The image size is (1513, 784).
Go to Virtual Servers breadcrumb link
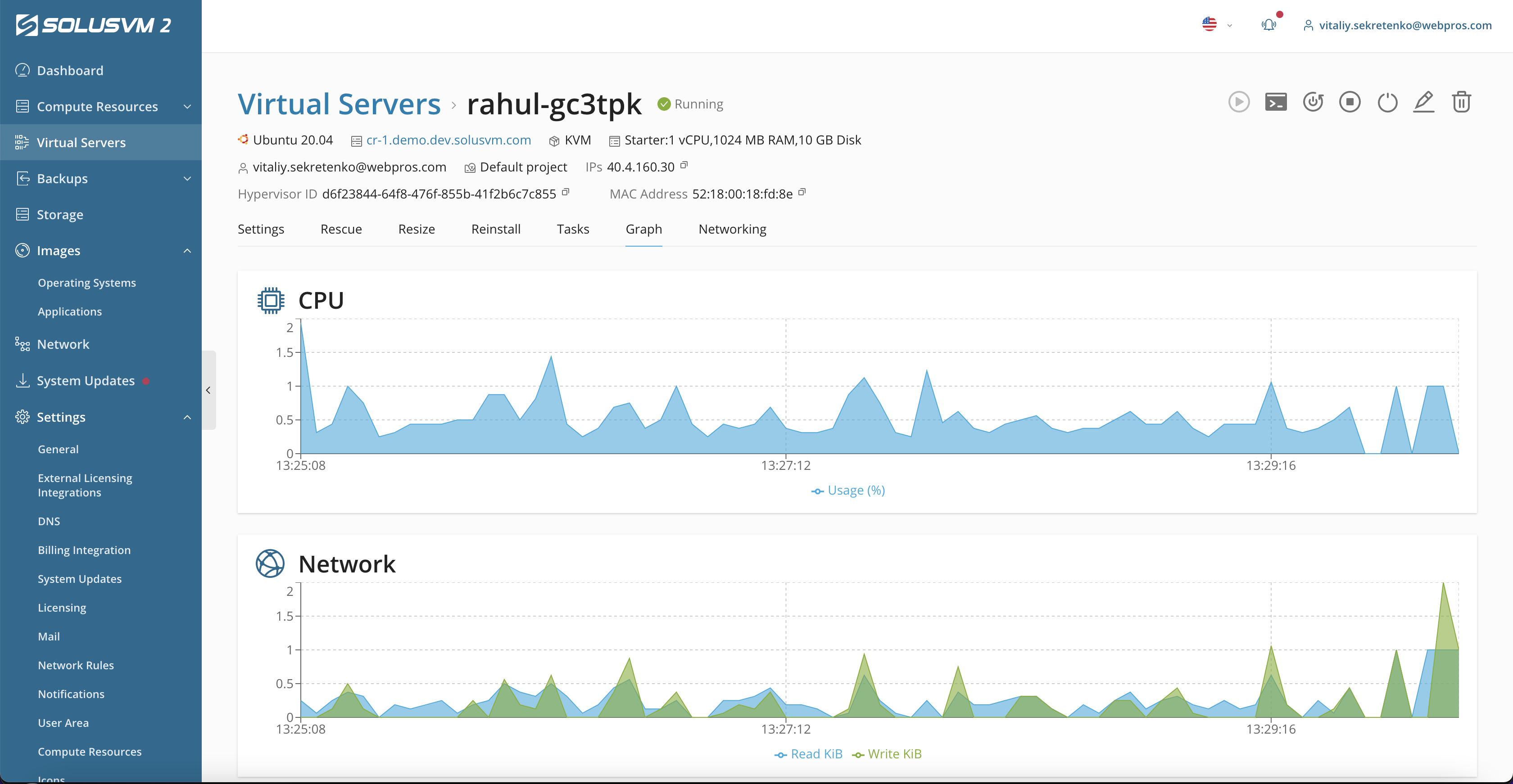coord(339,104)
